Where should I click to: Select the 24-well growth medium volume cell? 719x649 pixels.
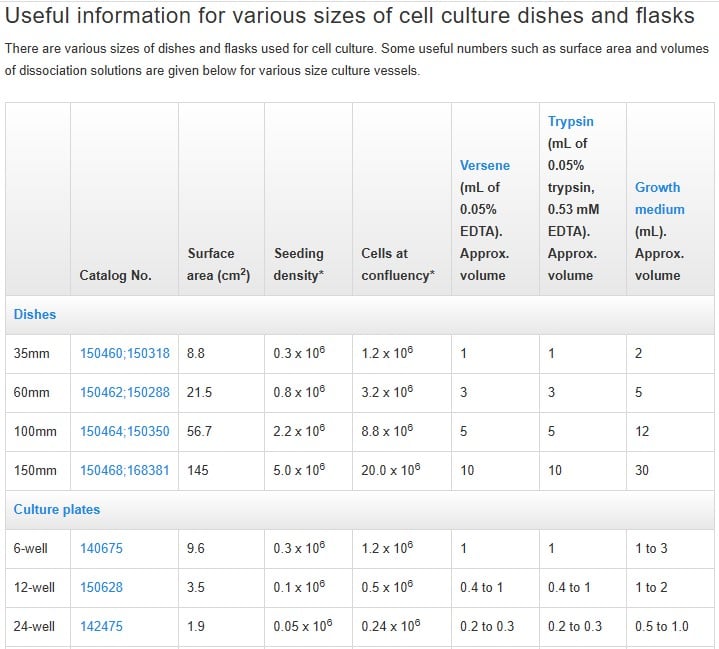[x=670, y=627]
